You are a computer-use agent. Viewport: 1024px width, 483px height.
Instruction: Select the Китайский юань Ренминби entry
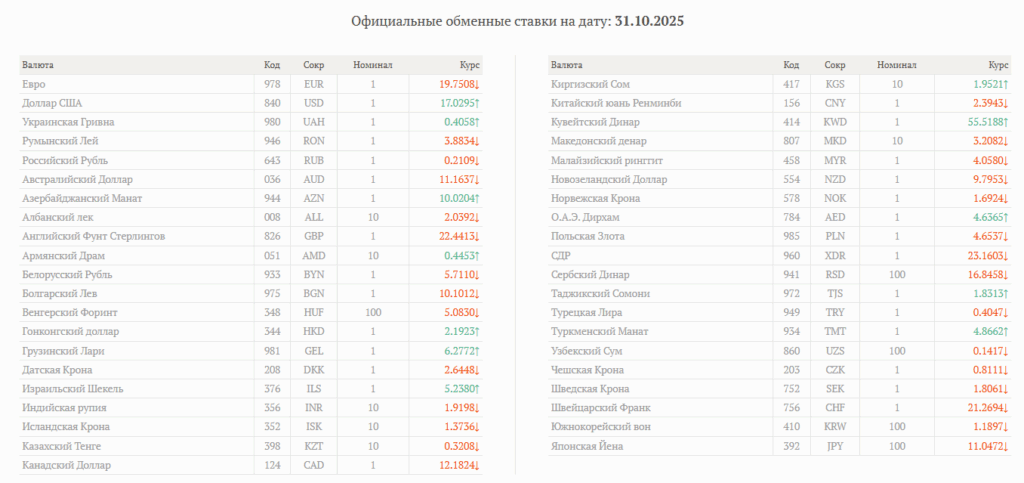(x=616, y=103)
